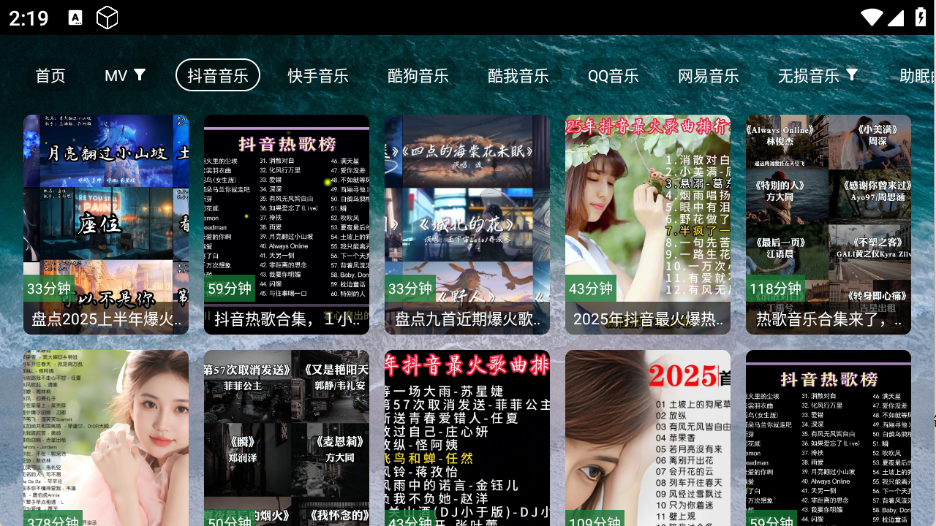936x526 pixels.
Task: Open the 43分钟 video listing 一场大雨-苏星婕
Action: coord(467,438)
